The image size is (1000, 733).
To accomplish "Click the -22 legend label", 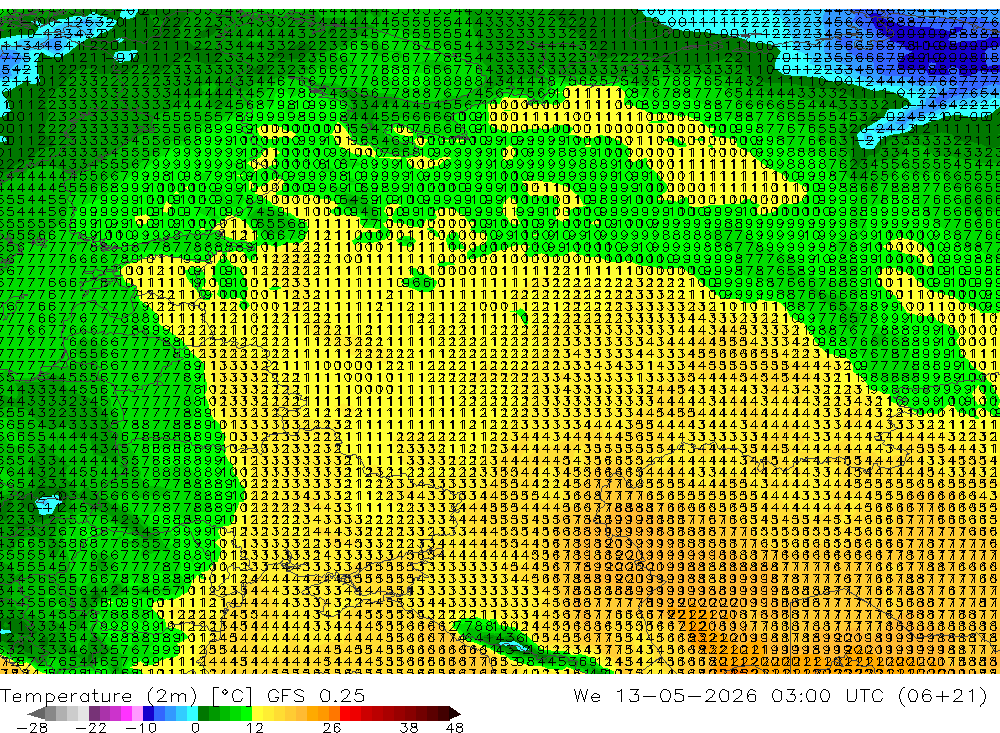I will 91,727.
